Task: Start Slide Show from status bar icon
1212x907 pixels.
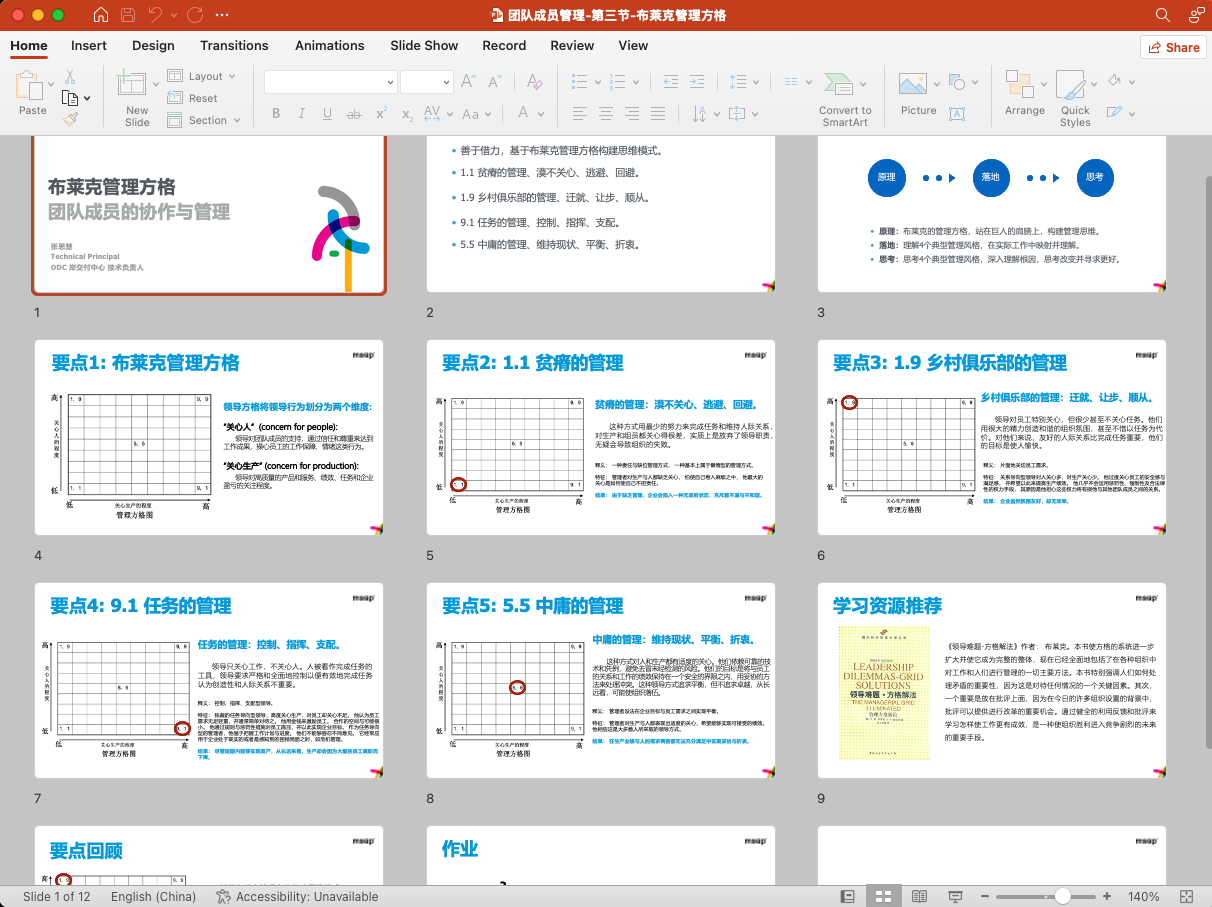Action: coord(955,896)
